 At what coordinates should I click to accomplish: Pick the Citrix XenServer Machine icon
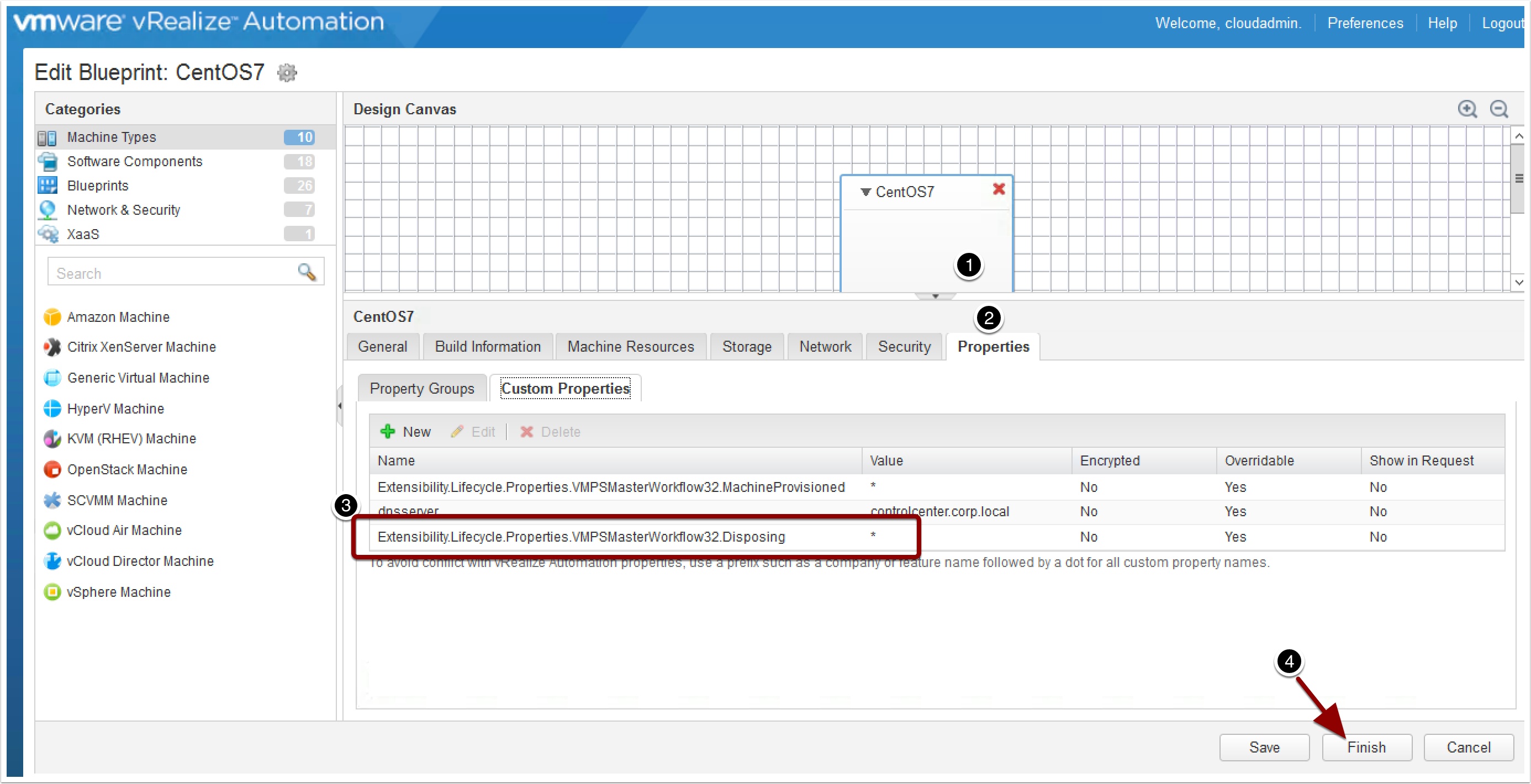(x=52, y=347)
